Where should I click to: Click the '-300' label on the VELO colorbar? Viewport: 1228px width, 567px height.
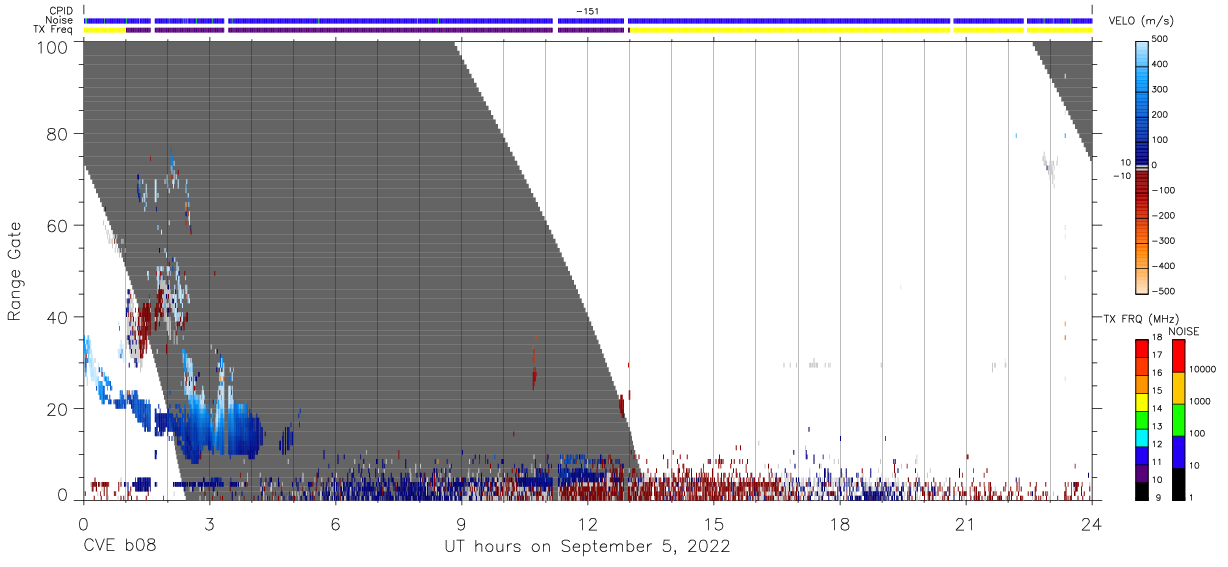1164,241
